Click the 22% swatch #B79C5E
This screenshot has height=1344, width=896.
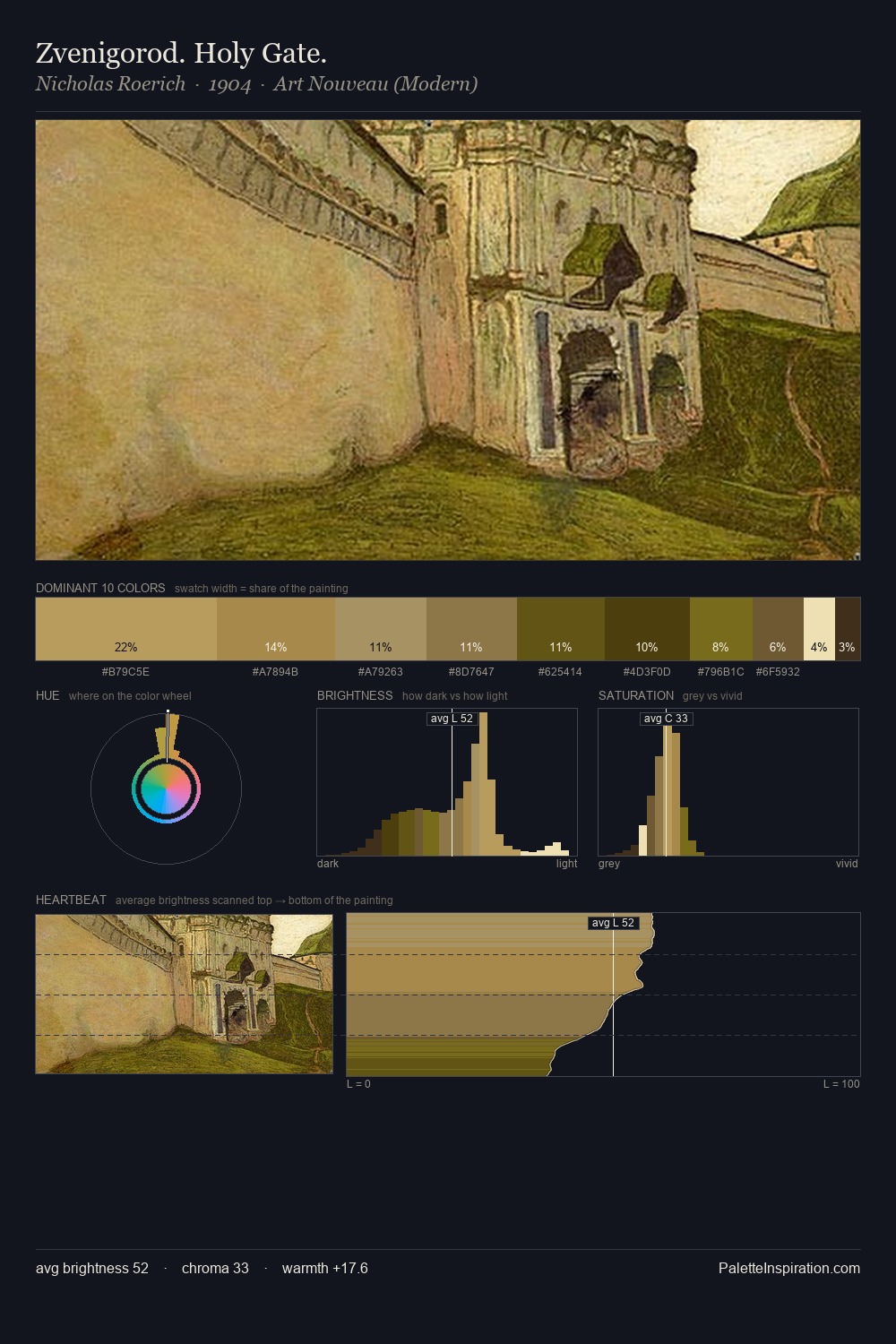click(x=126, y=629)
